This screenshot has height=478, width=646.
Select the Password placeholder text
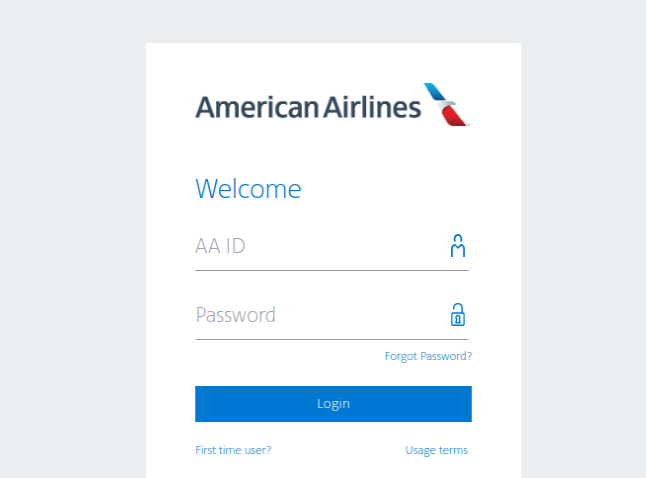[x=235, y=315]
